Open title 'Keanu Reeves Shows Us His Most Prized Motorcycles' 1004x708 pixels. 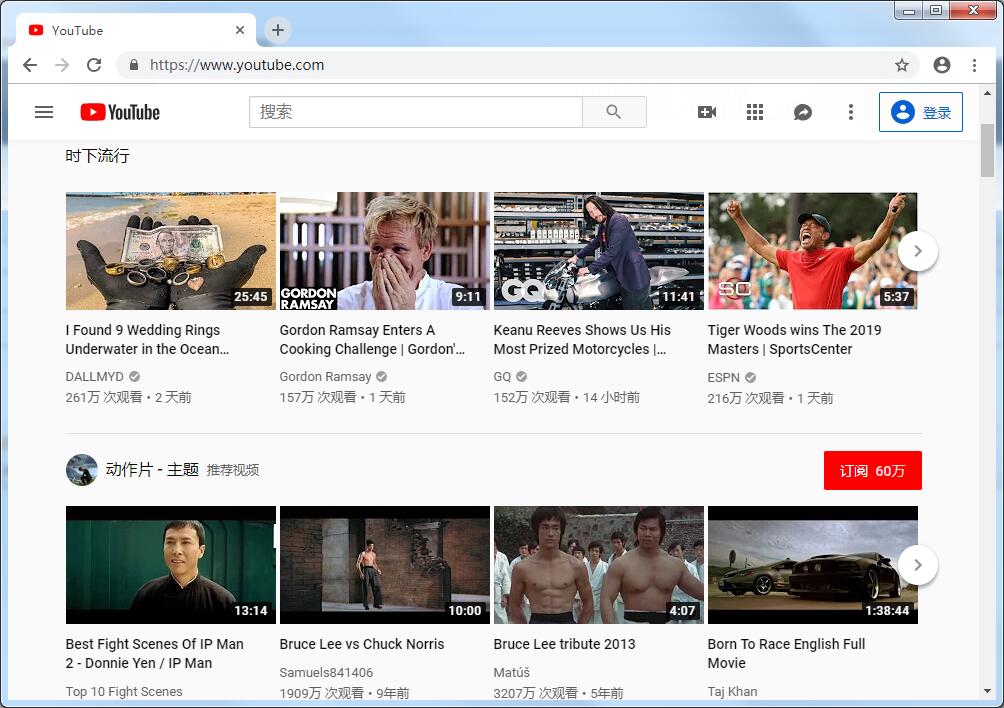pyautogui.click(x=582, y=339)
